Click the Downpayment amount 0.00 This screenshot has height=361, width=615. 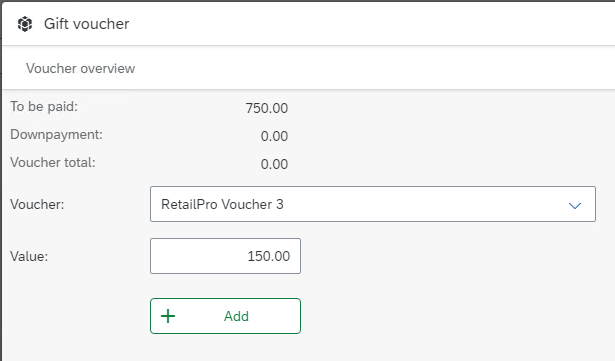[274, 136]
